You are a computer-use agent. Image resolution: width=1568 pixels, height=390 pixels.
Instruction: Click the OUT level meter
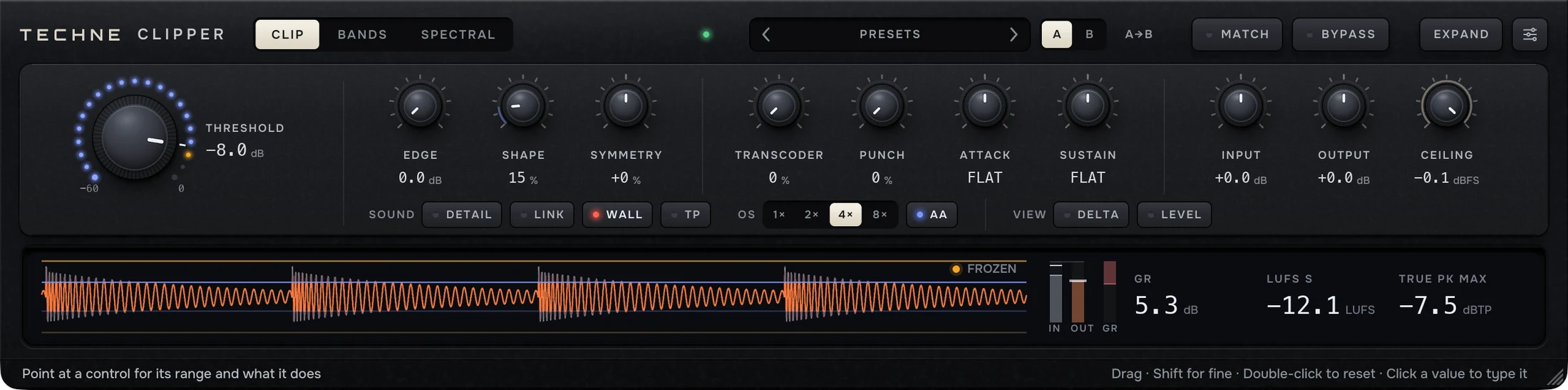pyautogui.click(x=1078, y=292)
